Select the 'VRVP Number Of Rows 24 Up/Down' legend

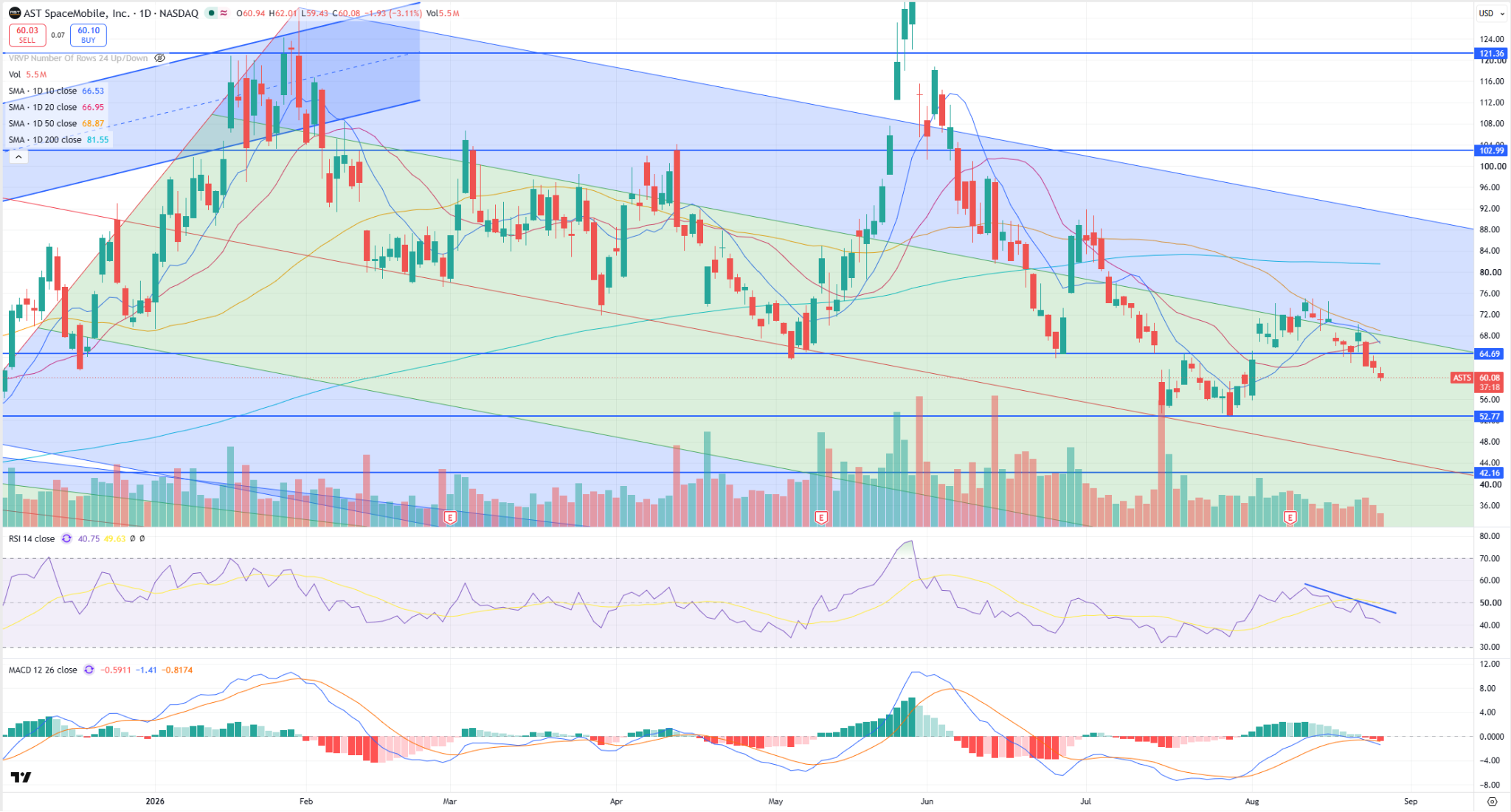78,58
